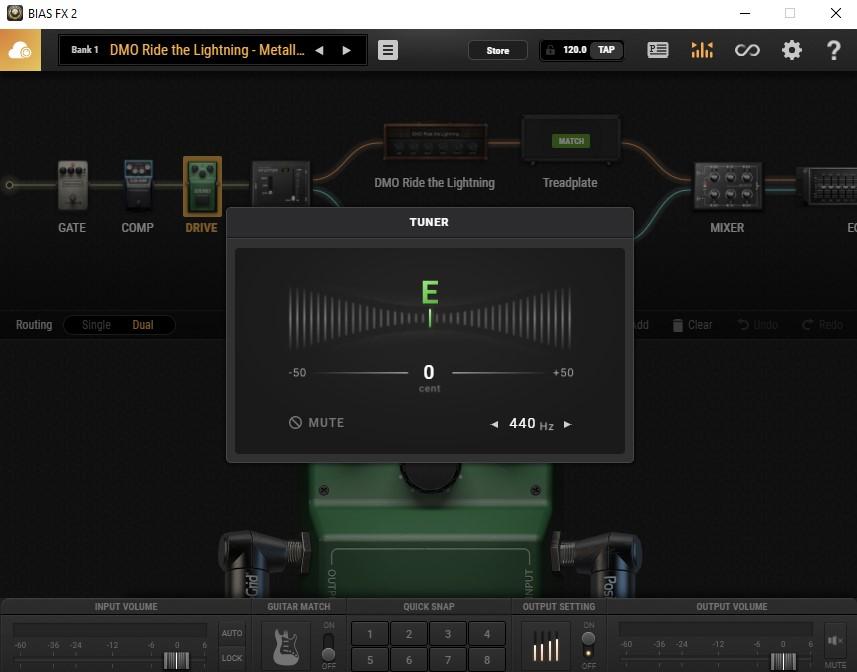The width and height of the screenshot is (857, 672).
Task: Select Quick Snap slot 8
Action: [x=487, y=660]
